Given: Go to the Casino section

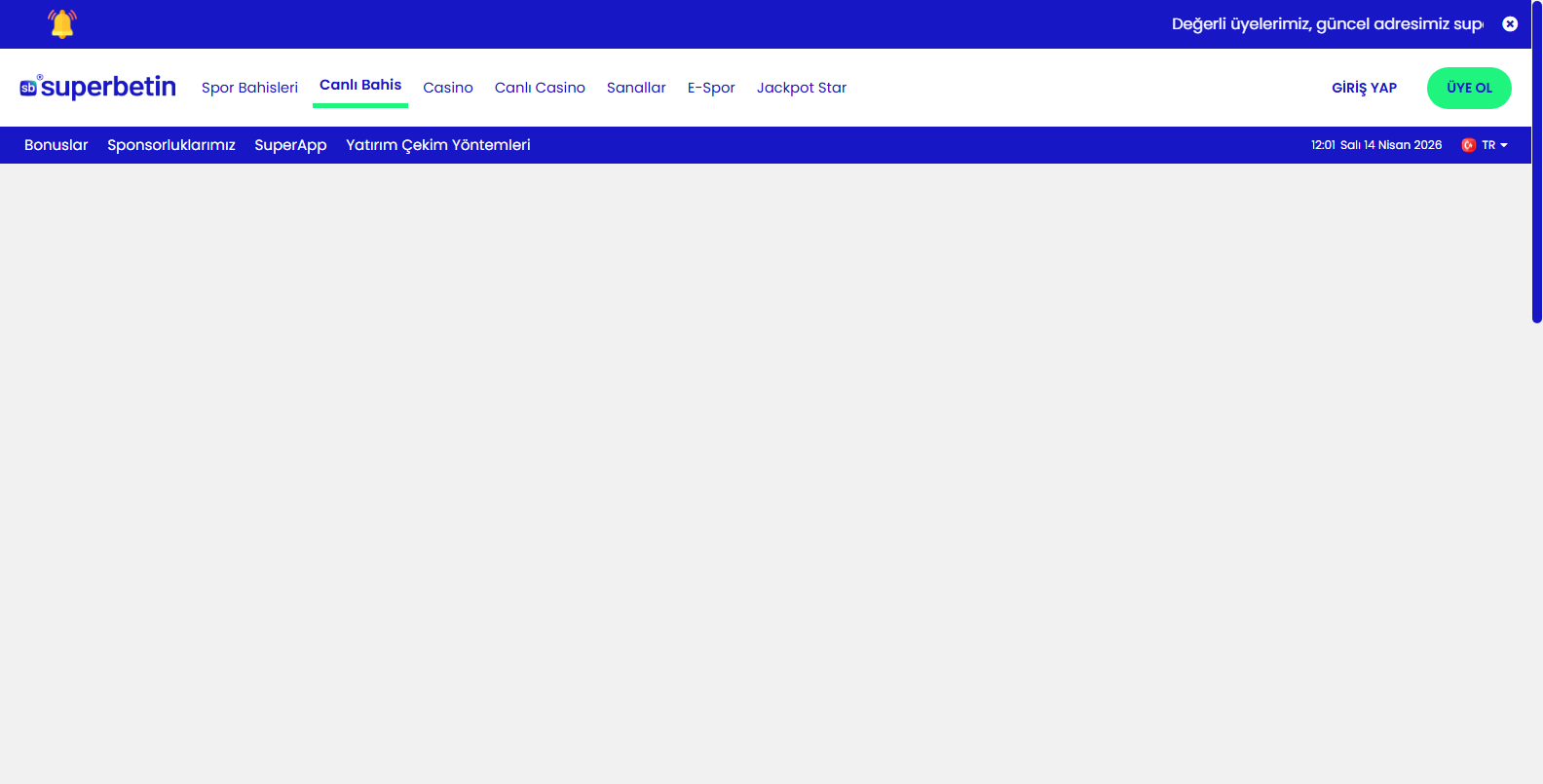Looking at the screenshot, I should point(448,88).
